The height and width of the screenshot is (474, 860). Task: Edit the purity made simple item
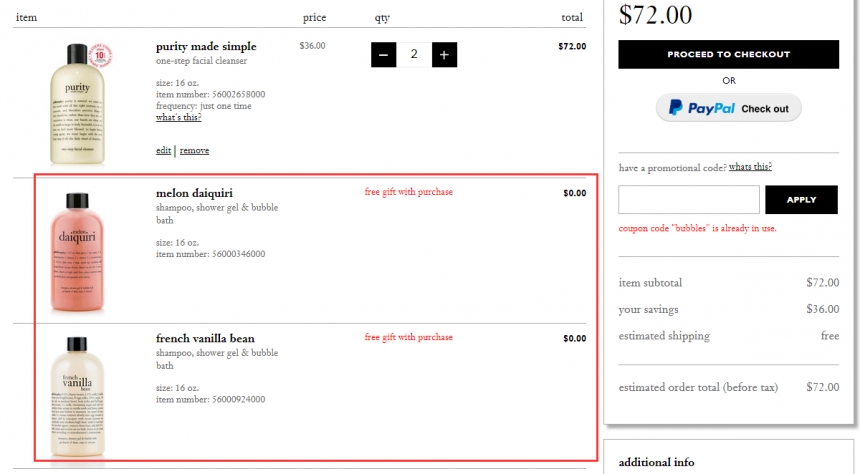pyautogui.click(x=163, y=150)
